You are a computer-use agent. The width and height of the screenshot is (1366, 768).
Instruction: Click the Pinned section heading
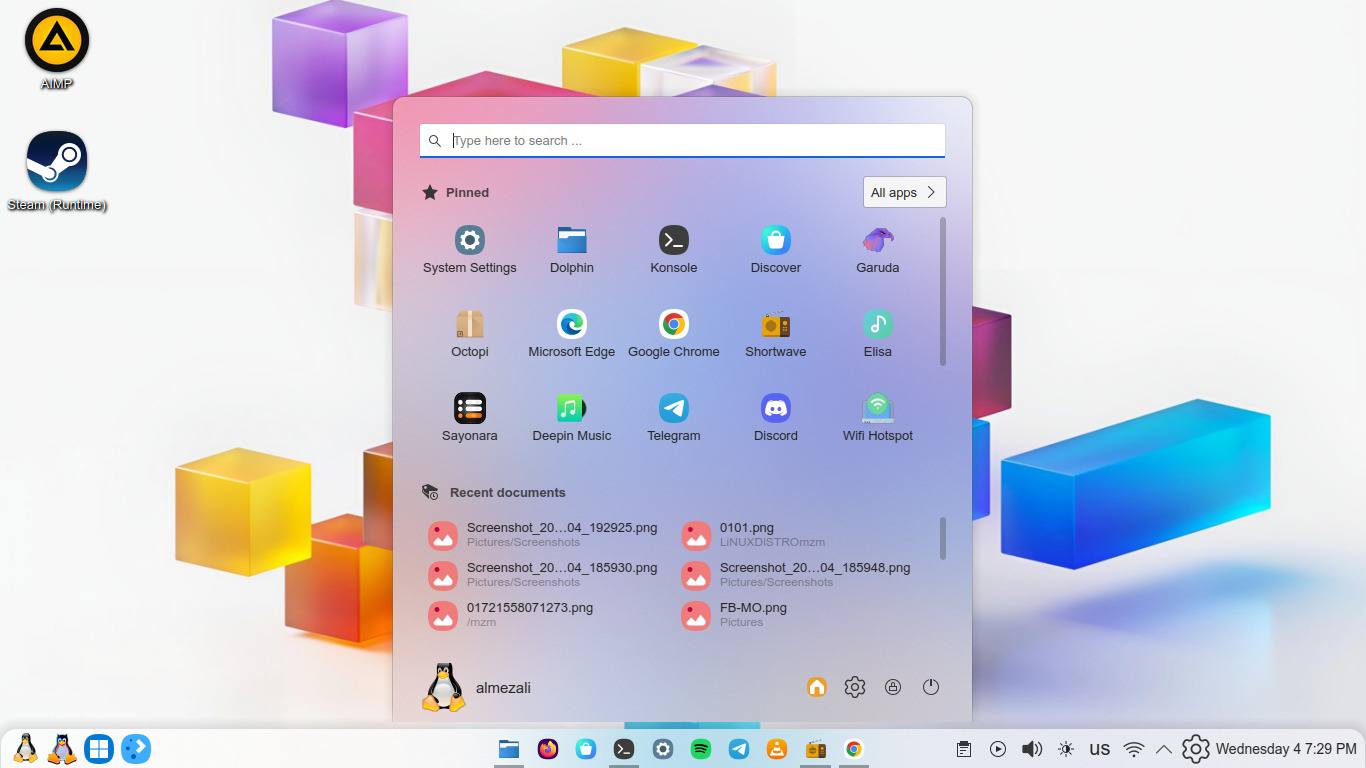click(x=467, y=192)
